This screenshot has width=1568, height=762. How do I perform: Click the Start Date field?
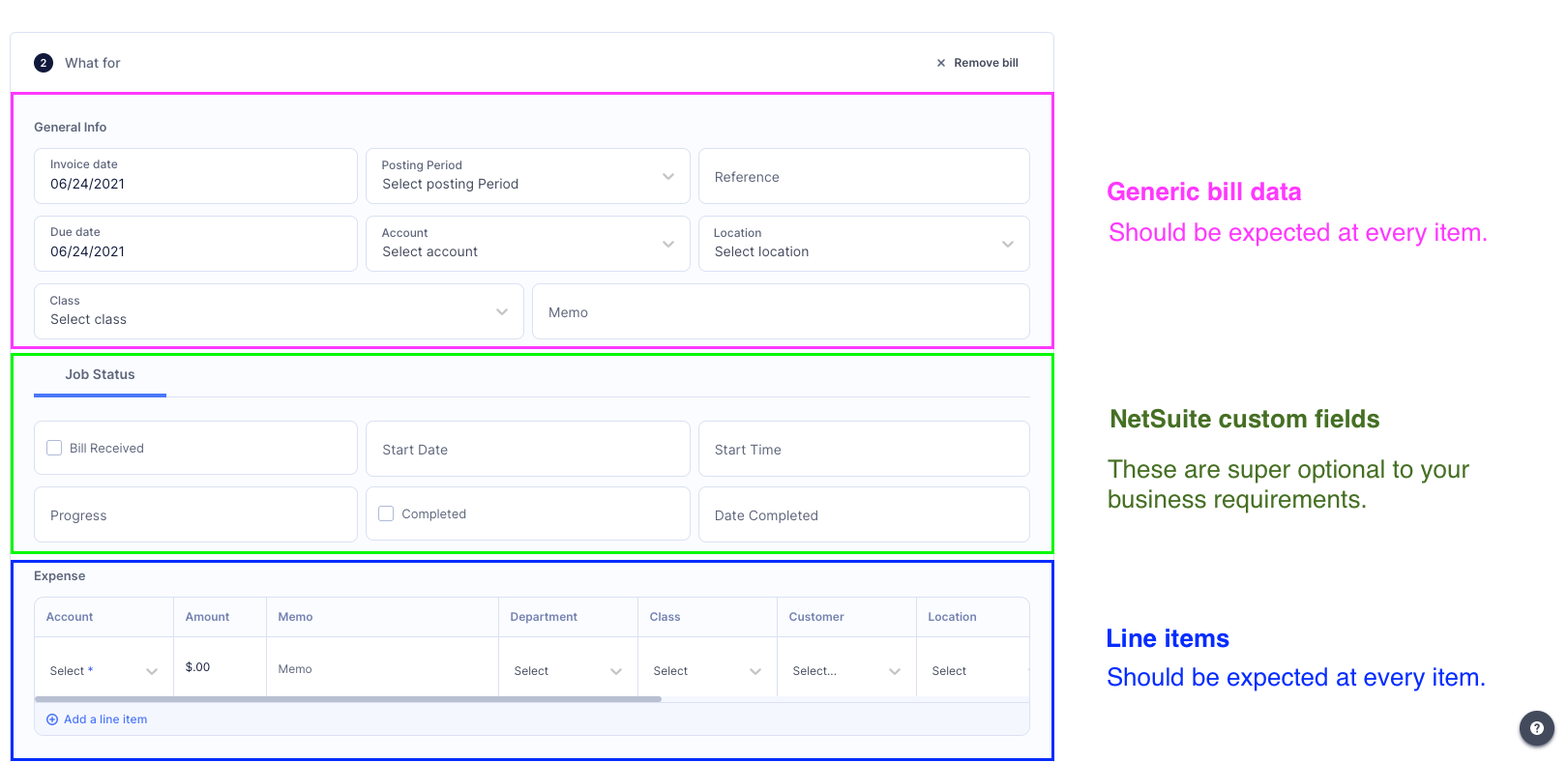[x=527, y=449]
